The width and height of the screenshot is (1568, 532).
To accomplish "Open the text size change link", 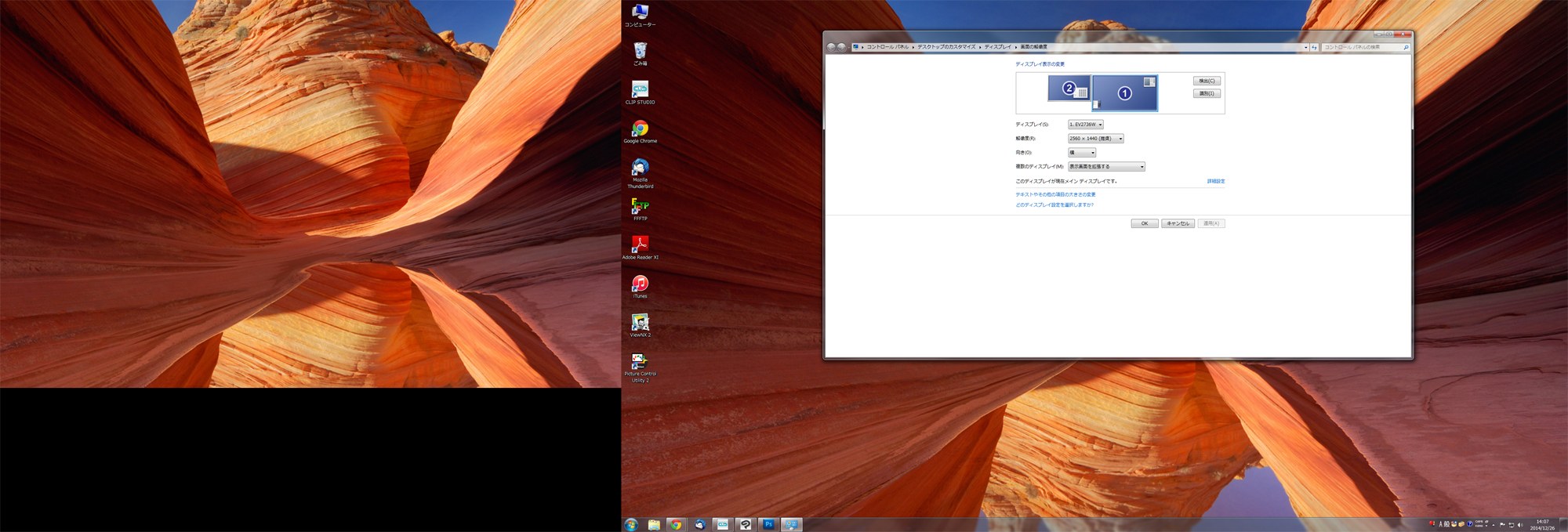I will pyautogui.click(x=1055, y=194).
